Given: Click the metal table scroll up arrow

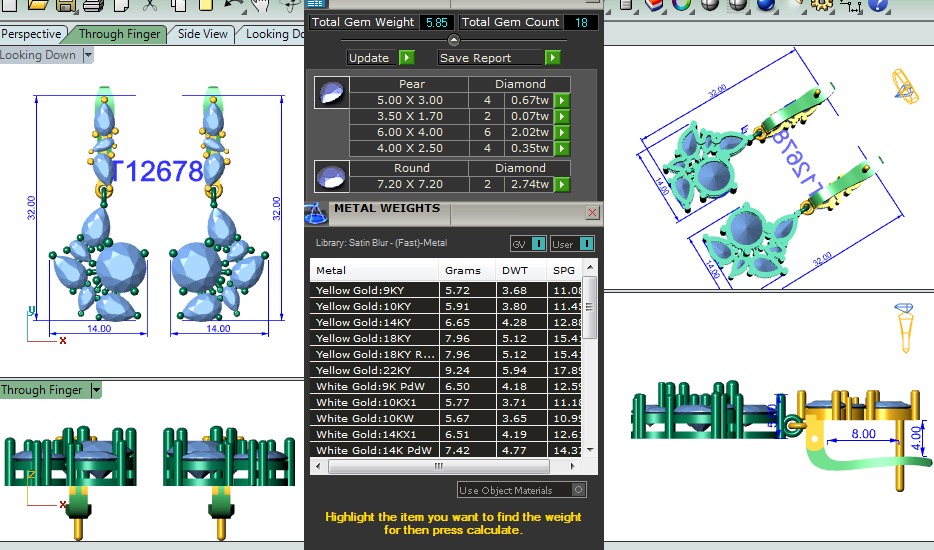Looking at the screenshot, I should [x=590, y=267].
